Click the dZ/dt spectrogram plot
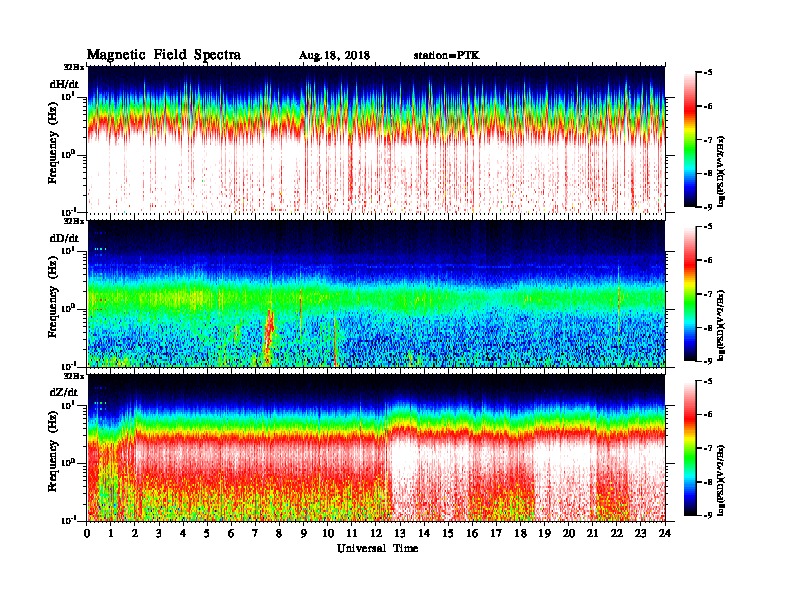Viewport: 792px width, 612px height. click(376, 448)
